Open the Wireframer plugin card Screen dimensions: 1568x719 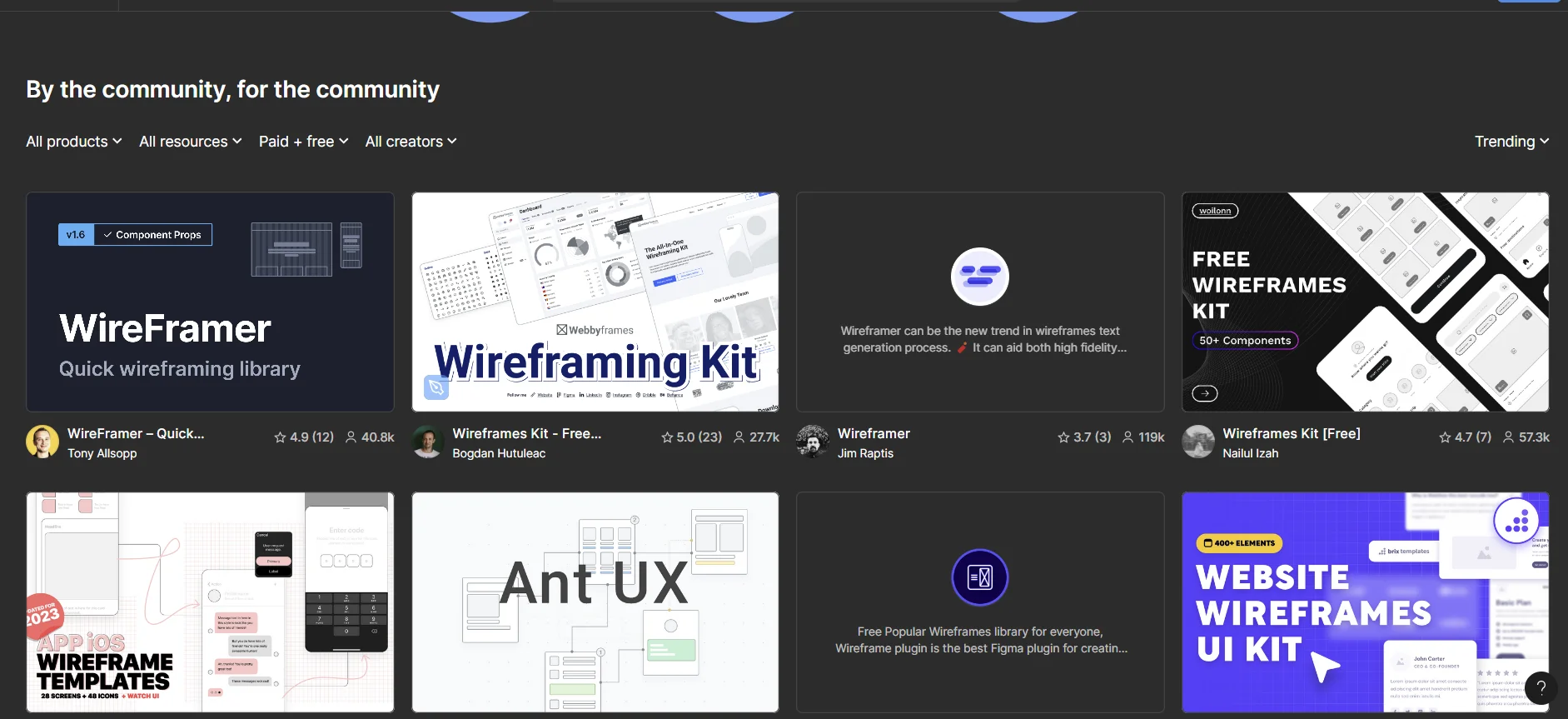980,302
